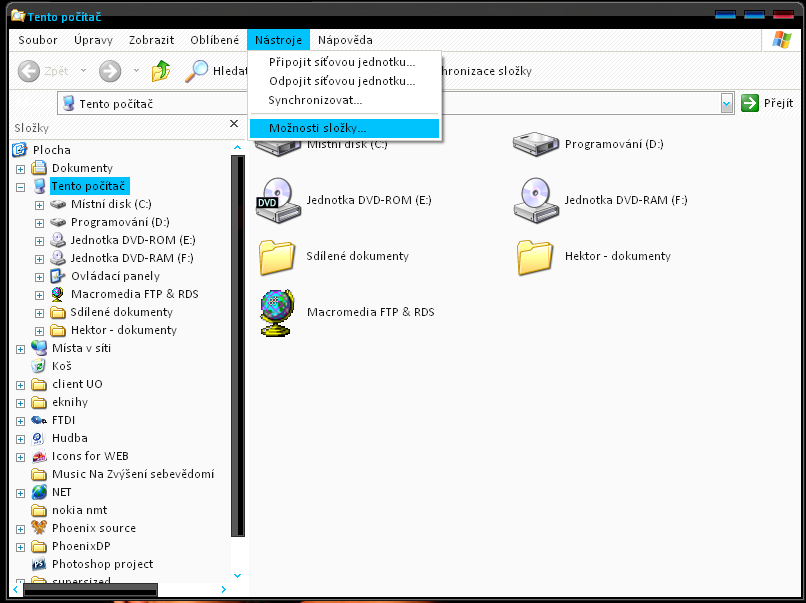The height and width of the screenshot is (603, 806).
Task: Click folder tree scroll up arrow
Action: pos(237,148)
